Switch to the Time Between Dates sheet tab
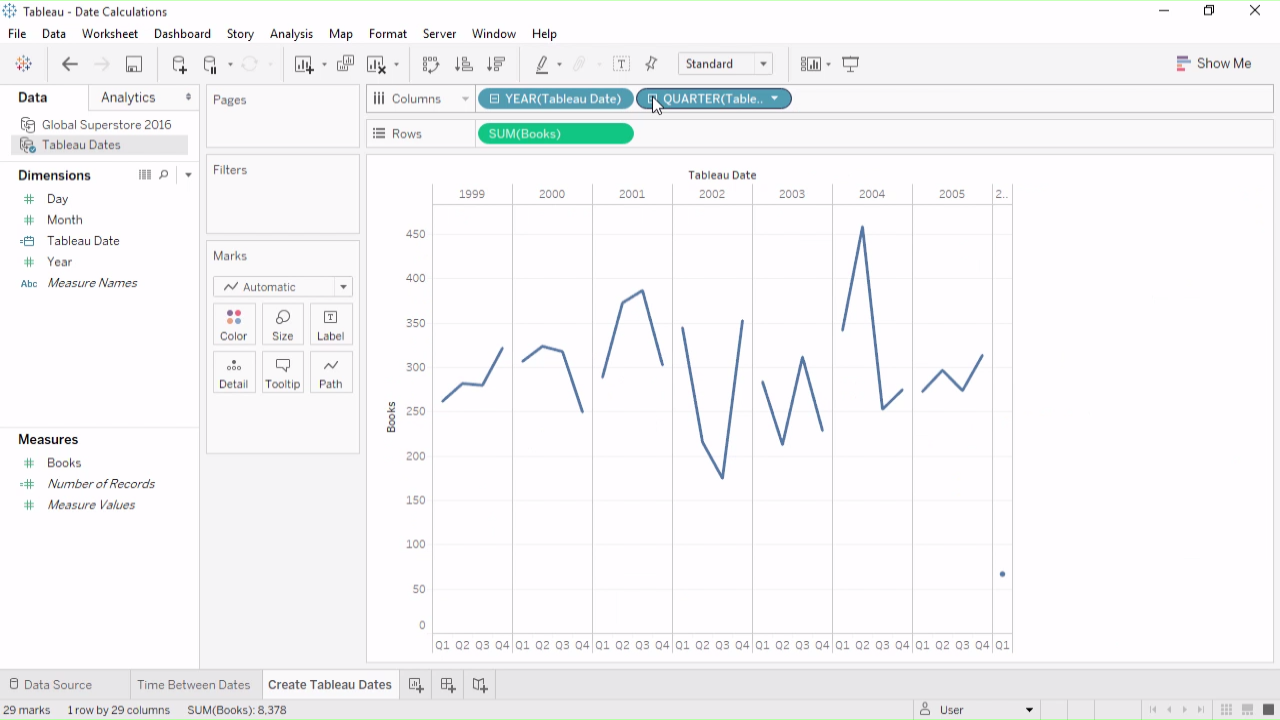This screenshot has height=720, width=1280. coord(193,685)
